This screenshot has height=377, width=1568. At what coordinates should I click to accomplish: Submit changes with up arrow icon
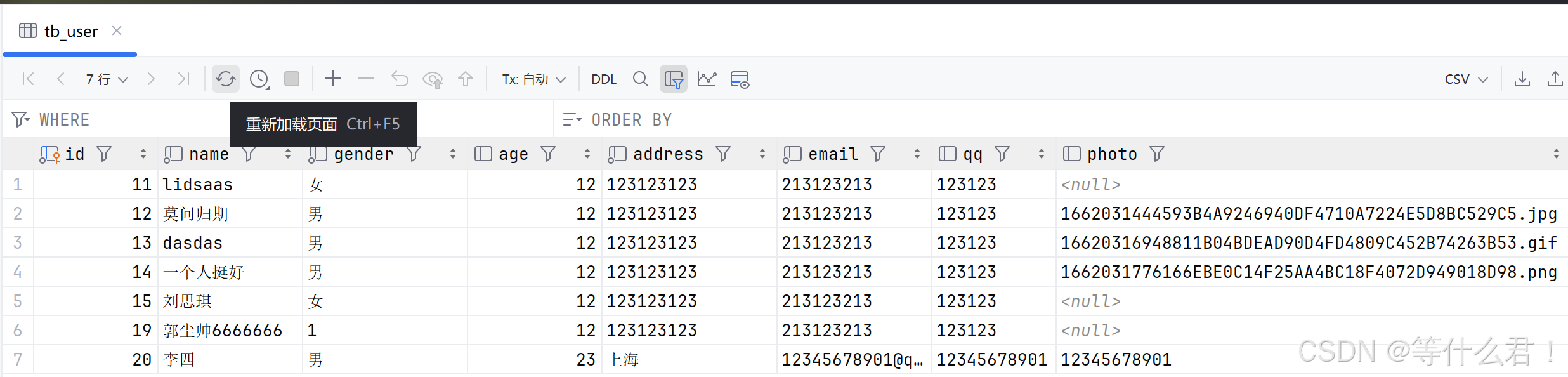(x=466, y=79)
